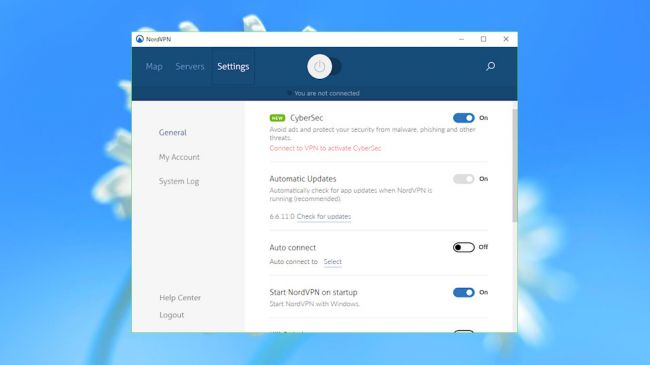Turn off Start NordVPN on startup

[x=463, y=292]
